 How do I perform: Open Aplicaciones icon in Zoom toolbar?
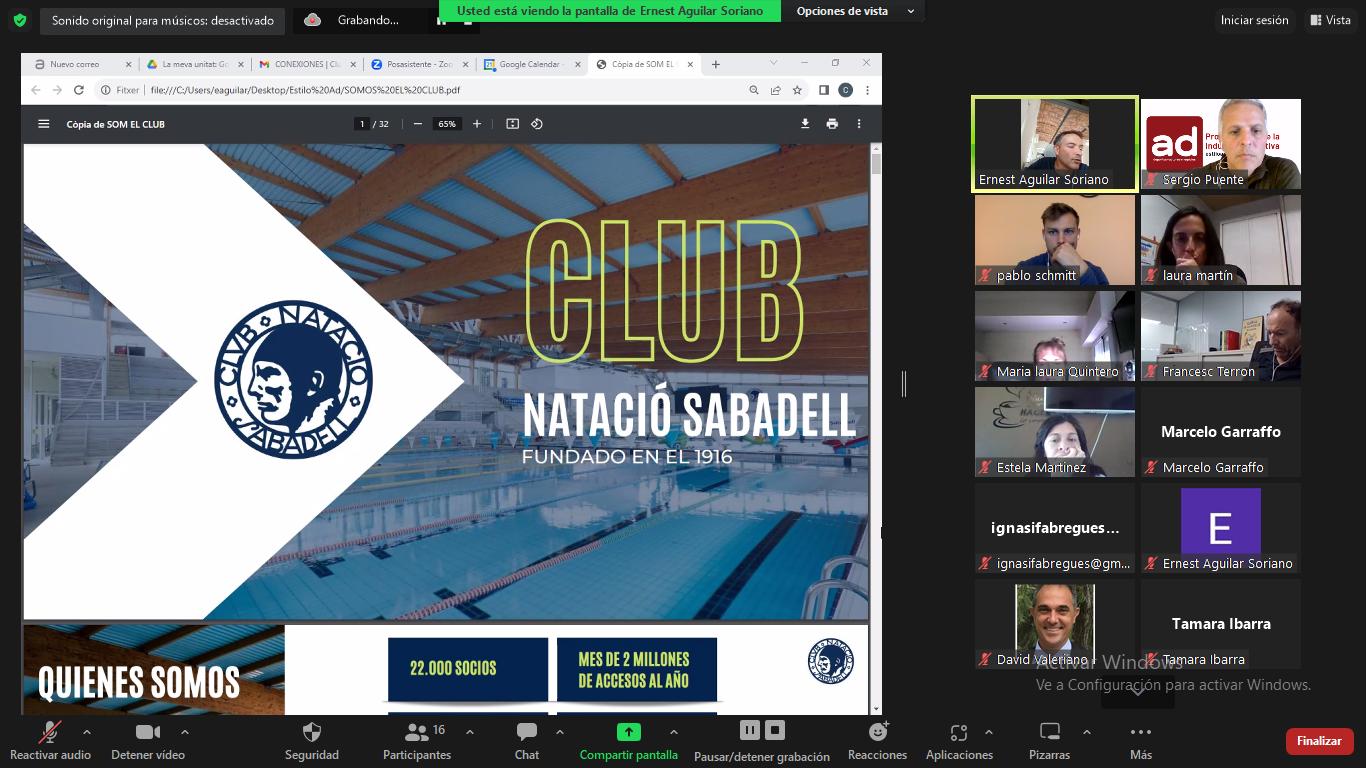point(959,732)
